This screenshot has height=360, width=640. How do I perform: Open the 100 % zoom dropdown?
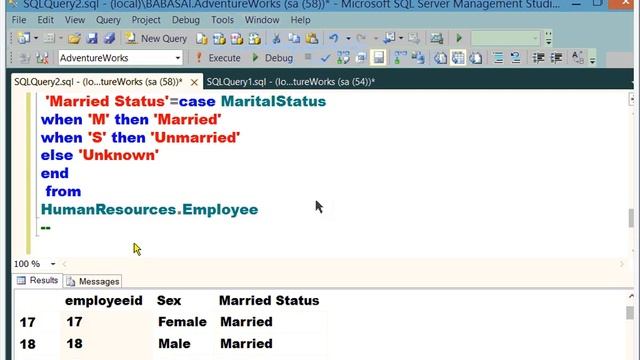[53, 264]
